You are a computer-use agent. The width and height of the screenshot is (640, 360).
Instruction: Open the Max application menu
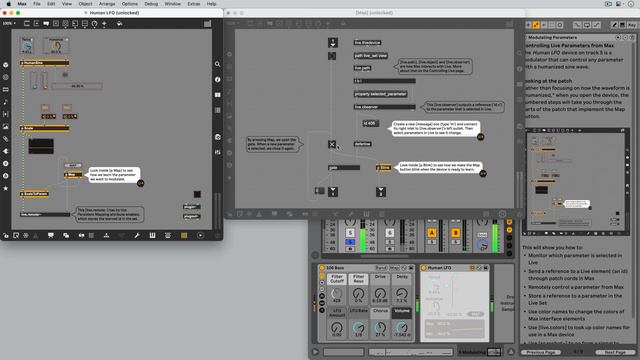[x=22, y=4]
